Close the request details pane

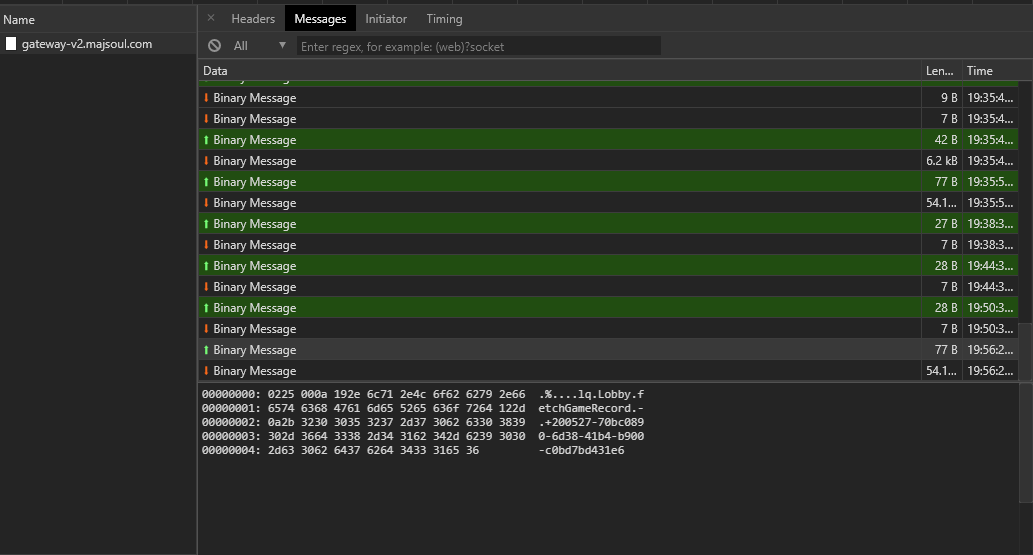coord(211,18)
